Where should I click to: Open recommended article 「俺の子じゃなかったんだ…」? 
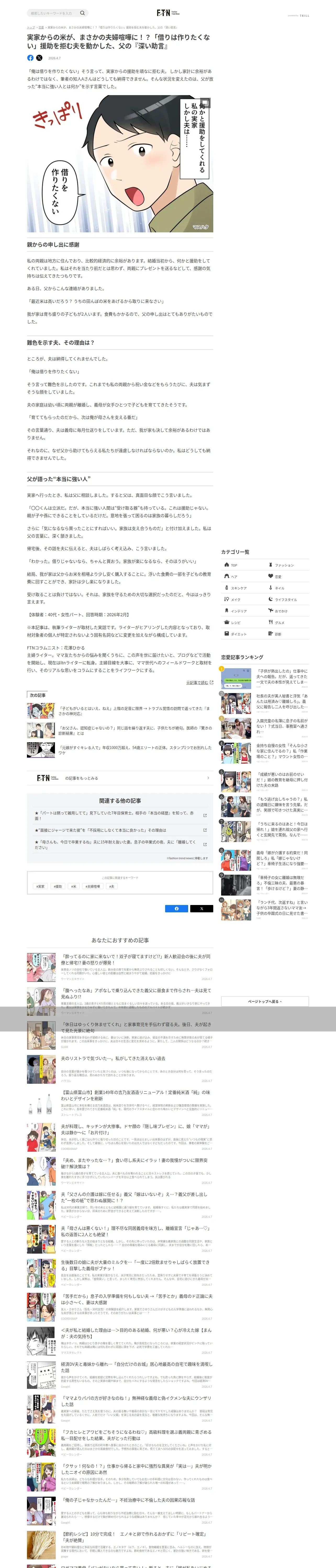click(120, 1511)
